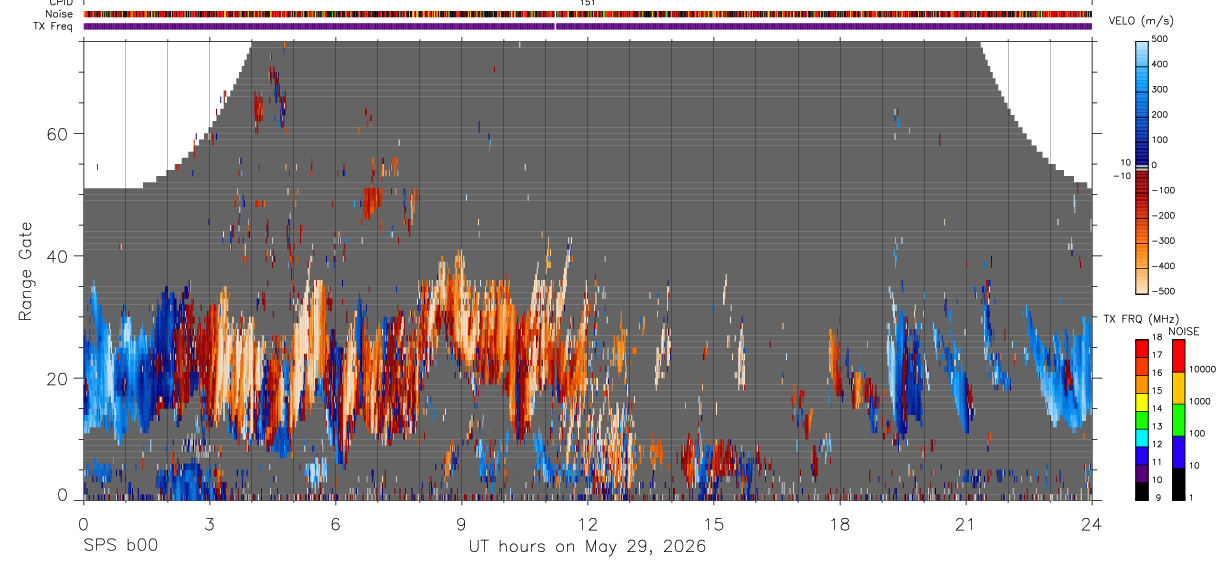Screen dimensions: 1228x567
Task: Click the 10000 label on NOISE scale
Action: click(x=1202, y=370)
